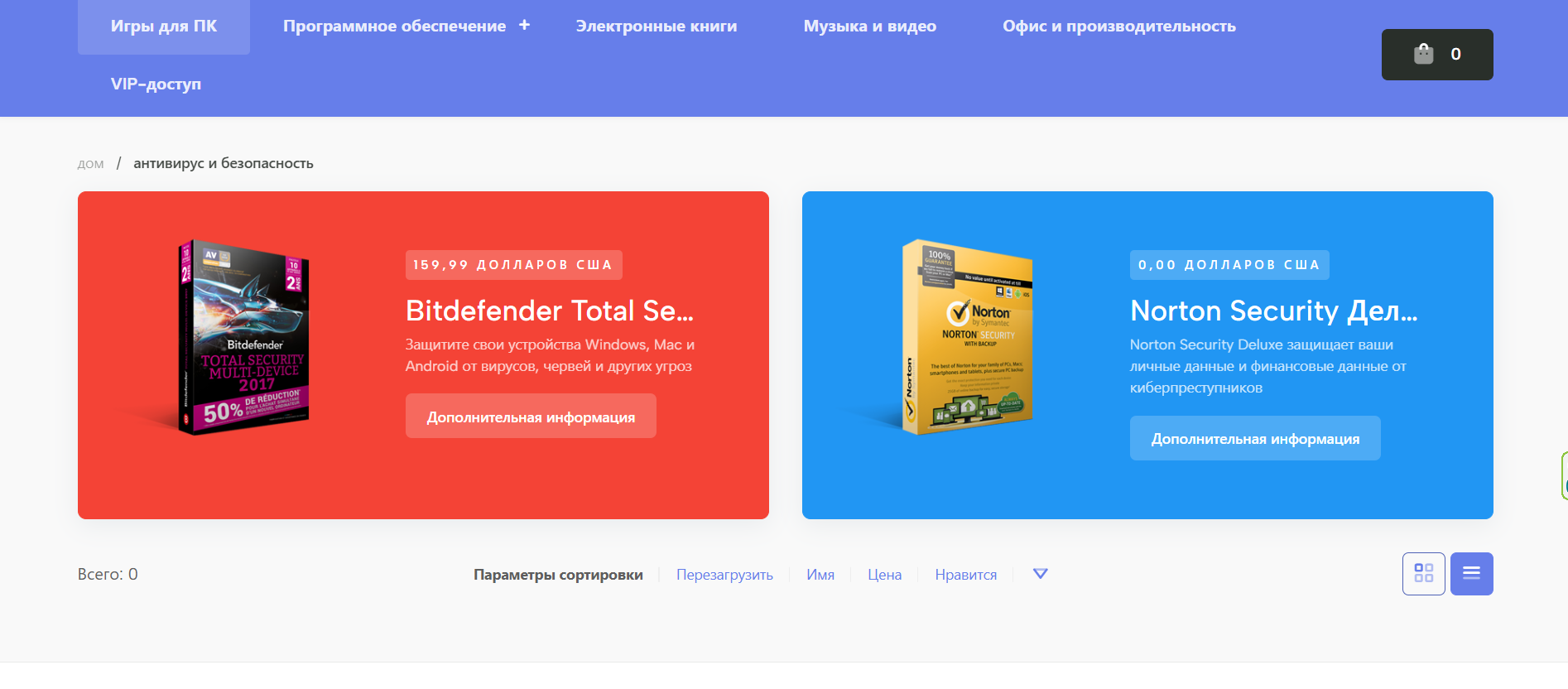Open the Игры для ПК menu

click(x=164, y=26)
